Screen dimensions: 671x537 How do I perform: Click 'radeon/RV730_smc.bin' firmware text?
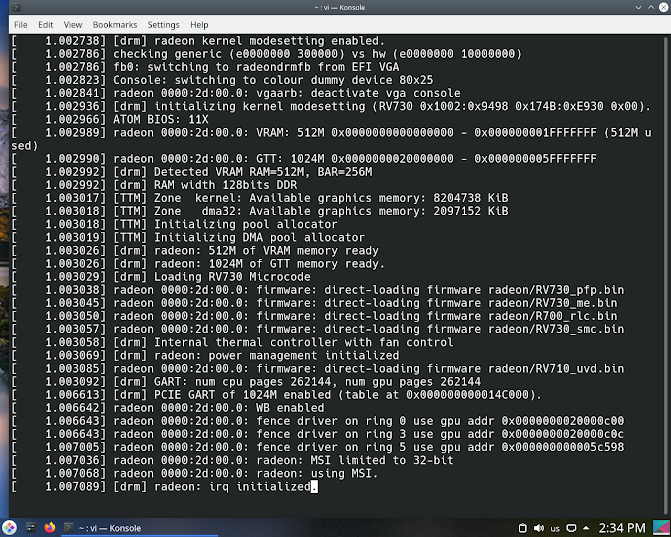[556, 329]
